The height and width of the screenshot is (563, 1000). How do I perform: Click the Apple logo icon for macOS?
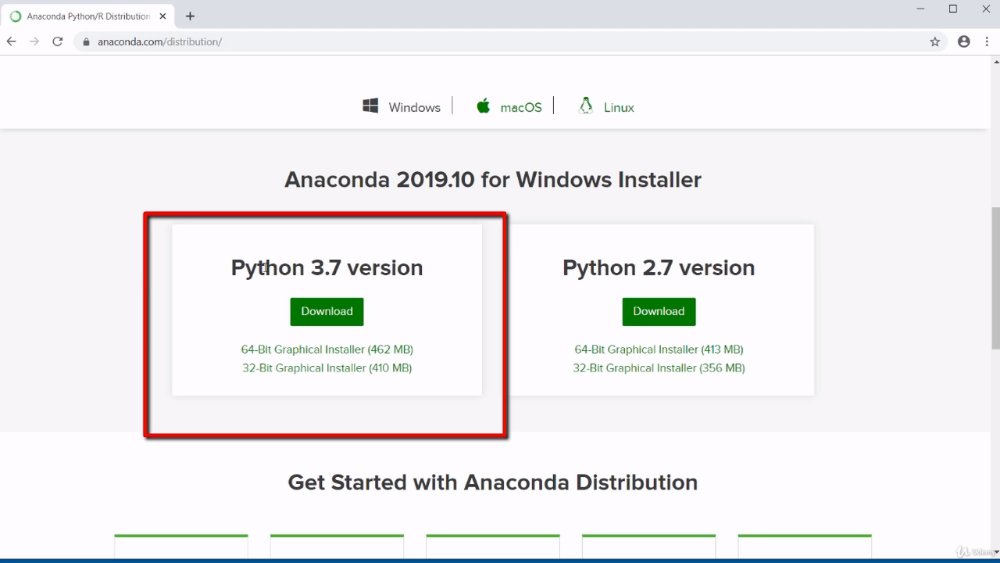[483, 106]
